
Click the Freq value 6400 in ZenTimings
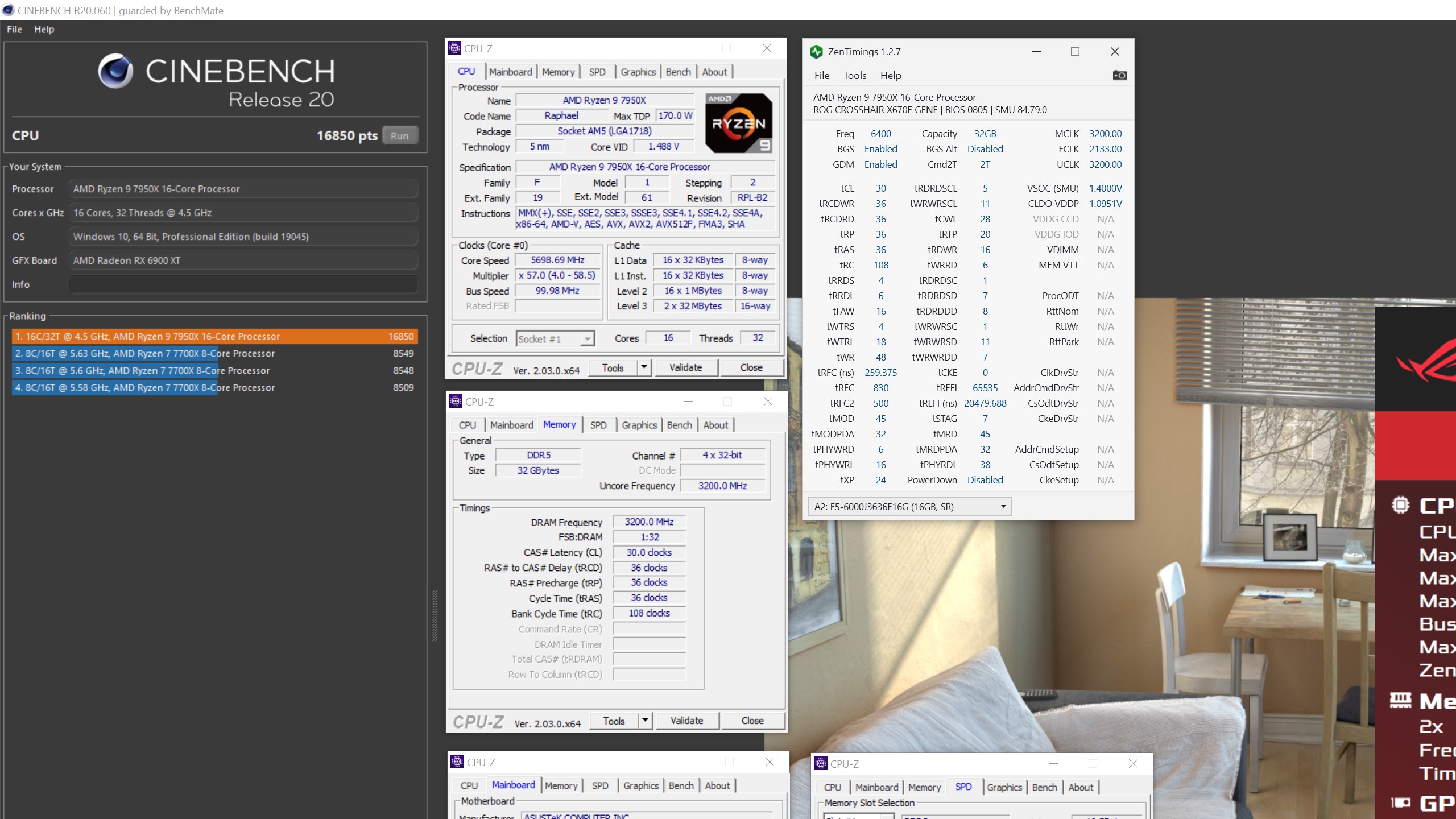click(x=880, y=134)
